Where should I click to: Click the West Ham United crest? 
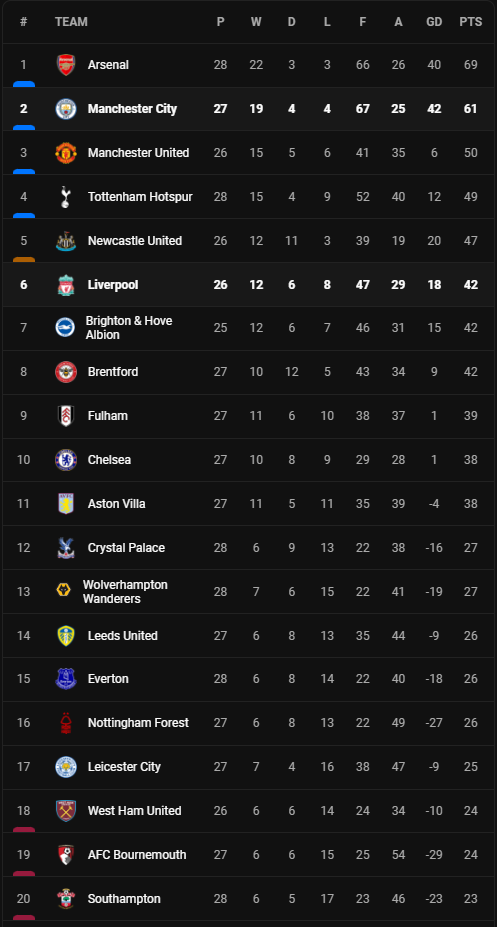(66, 811)
